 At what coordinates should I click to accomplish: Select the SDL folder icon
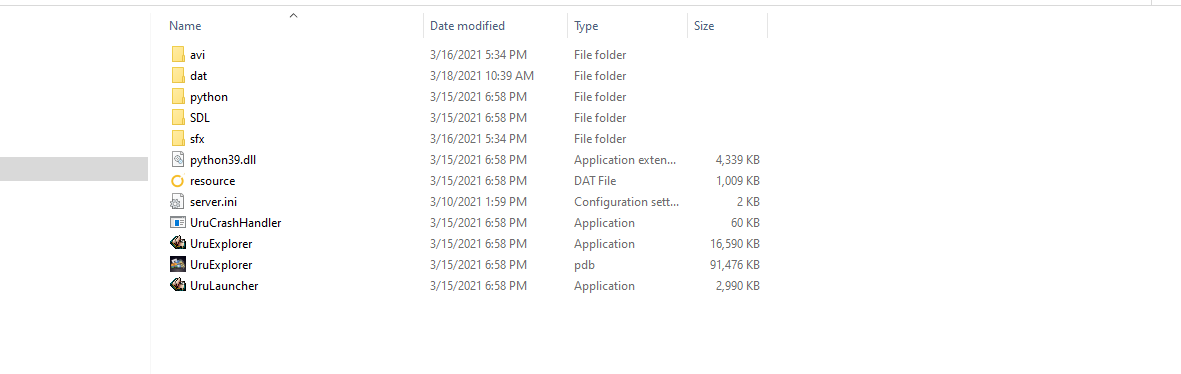[x=178, y=118]
